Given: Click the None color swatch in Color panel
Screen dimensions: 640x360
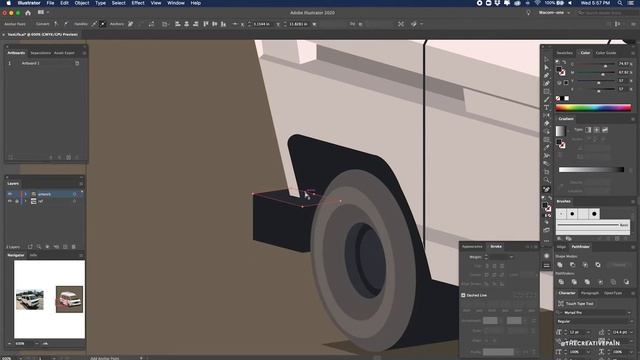Looking at the screenshot, I should pyautogui.click(x=558, y=98).
